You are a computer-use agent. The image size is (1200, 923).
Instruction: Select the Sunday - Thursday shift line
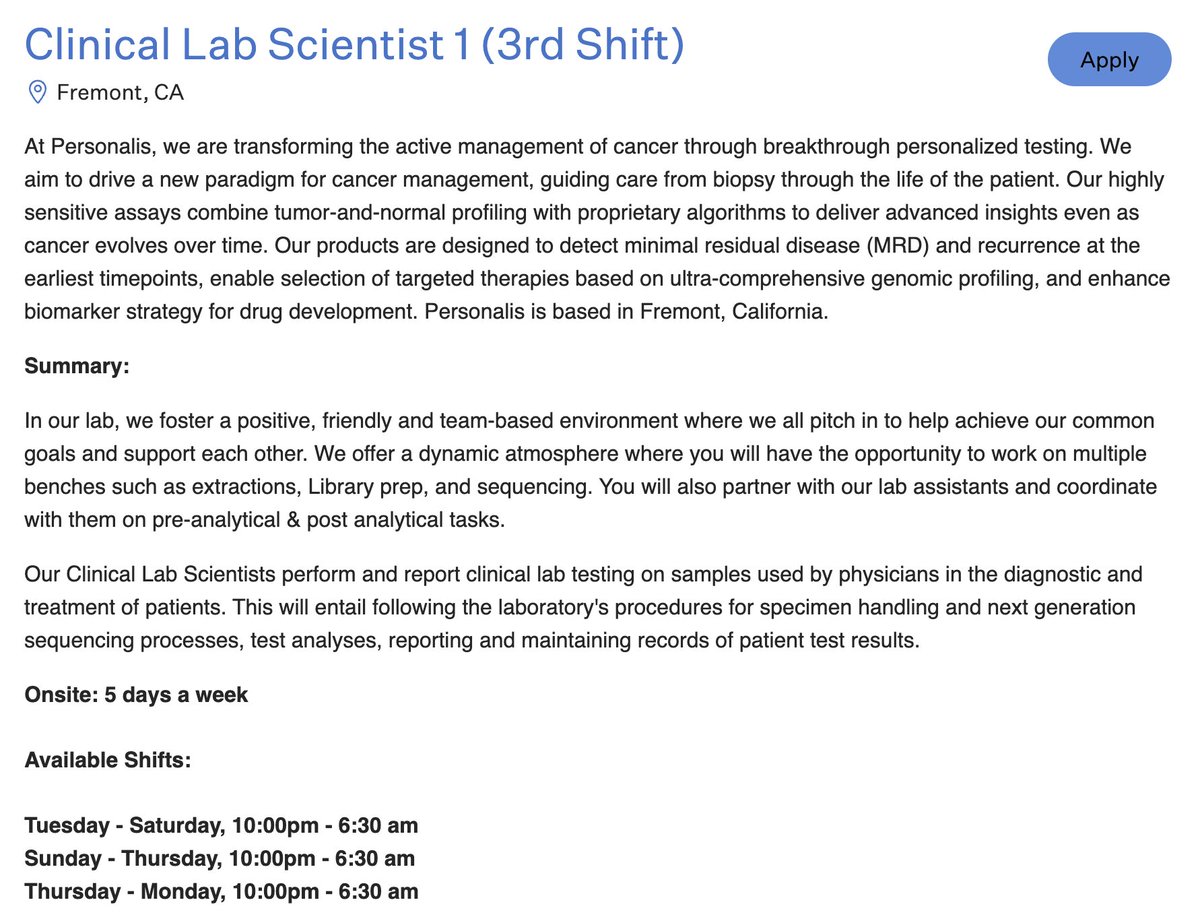point(219,858)
